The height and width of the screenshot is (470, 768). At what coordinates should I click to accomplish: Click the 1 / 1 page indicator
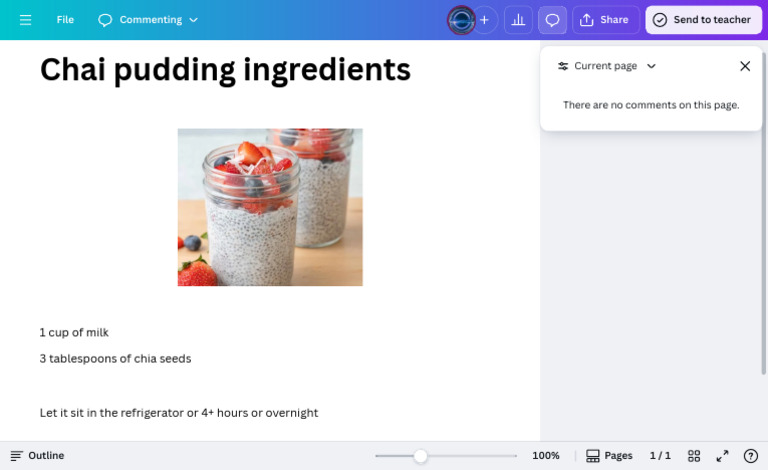[x=660, y=456]
